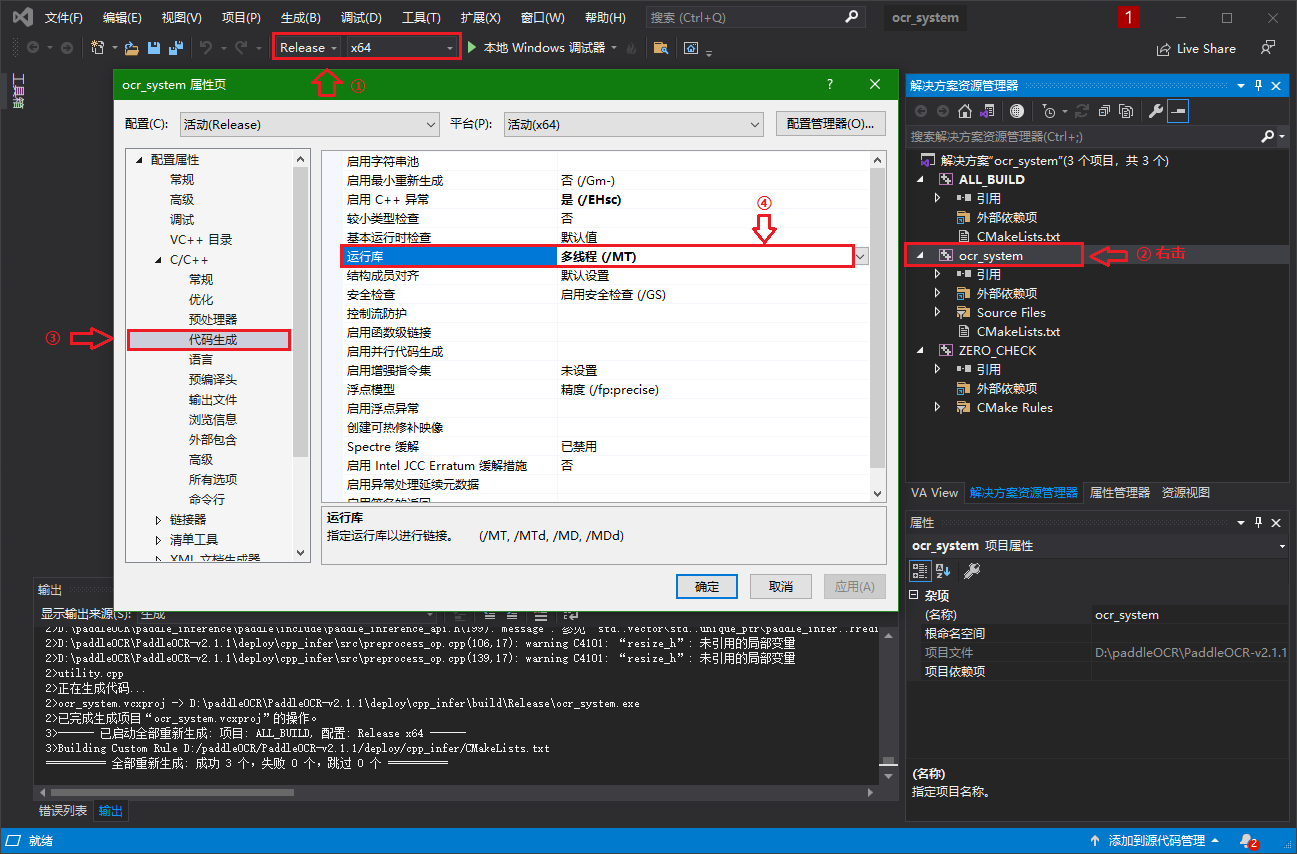
Task: Refresh the Solution Explorer view
Action: 1083,111
